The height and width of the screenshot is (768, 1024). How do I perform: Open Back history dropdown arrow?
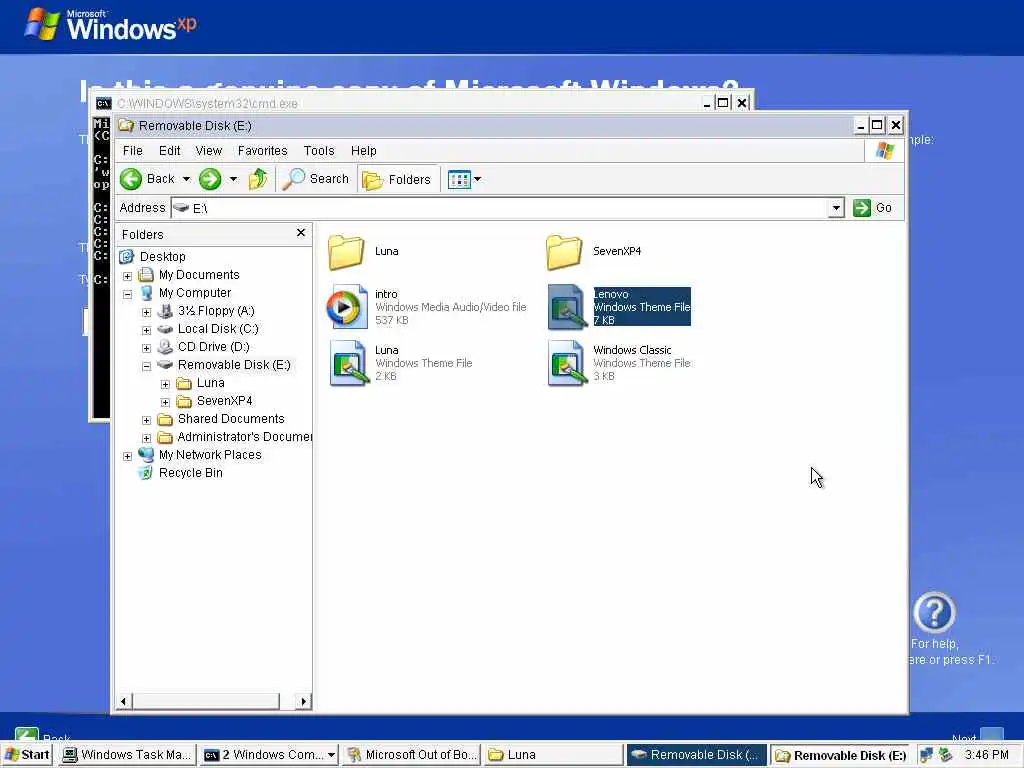coord(186,179)
